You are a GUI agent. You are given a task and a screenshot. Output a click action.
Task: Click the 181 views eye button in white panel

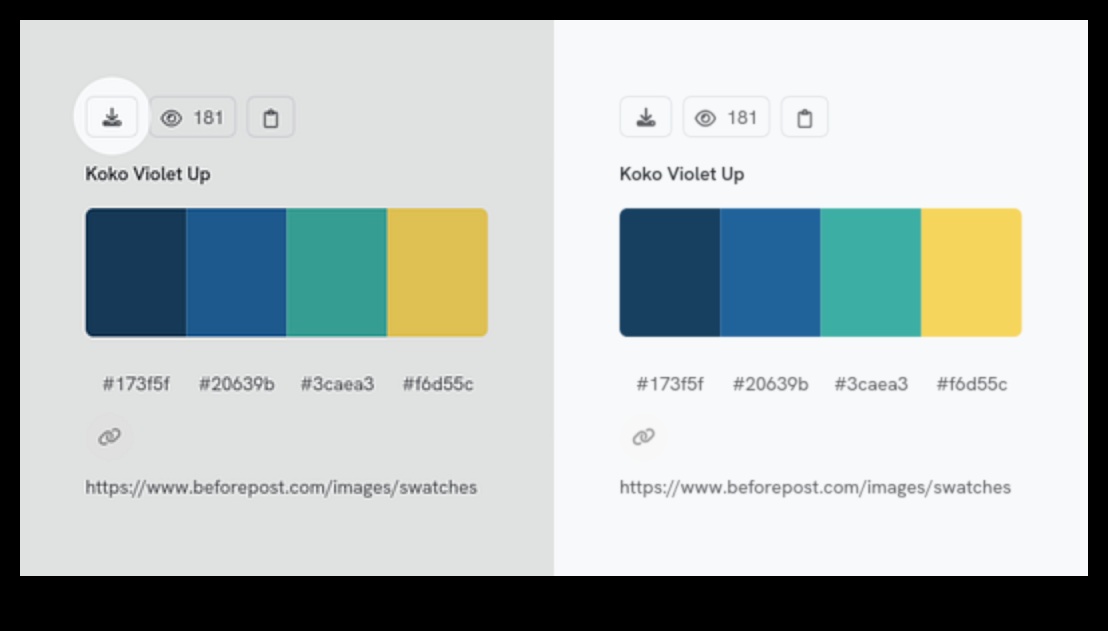726,118
